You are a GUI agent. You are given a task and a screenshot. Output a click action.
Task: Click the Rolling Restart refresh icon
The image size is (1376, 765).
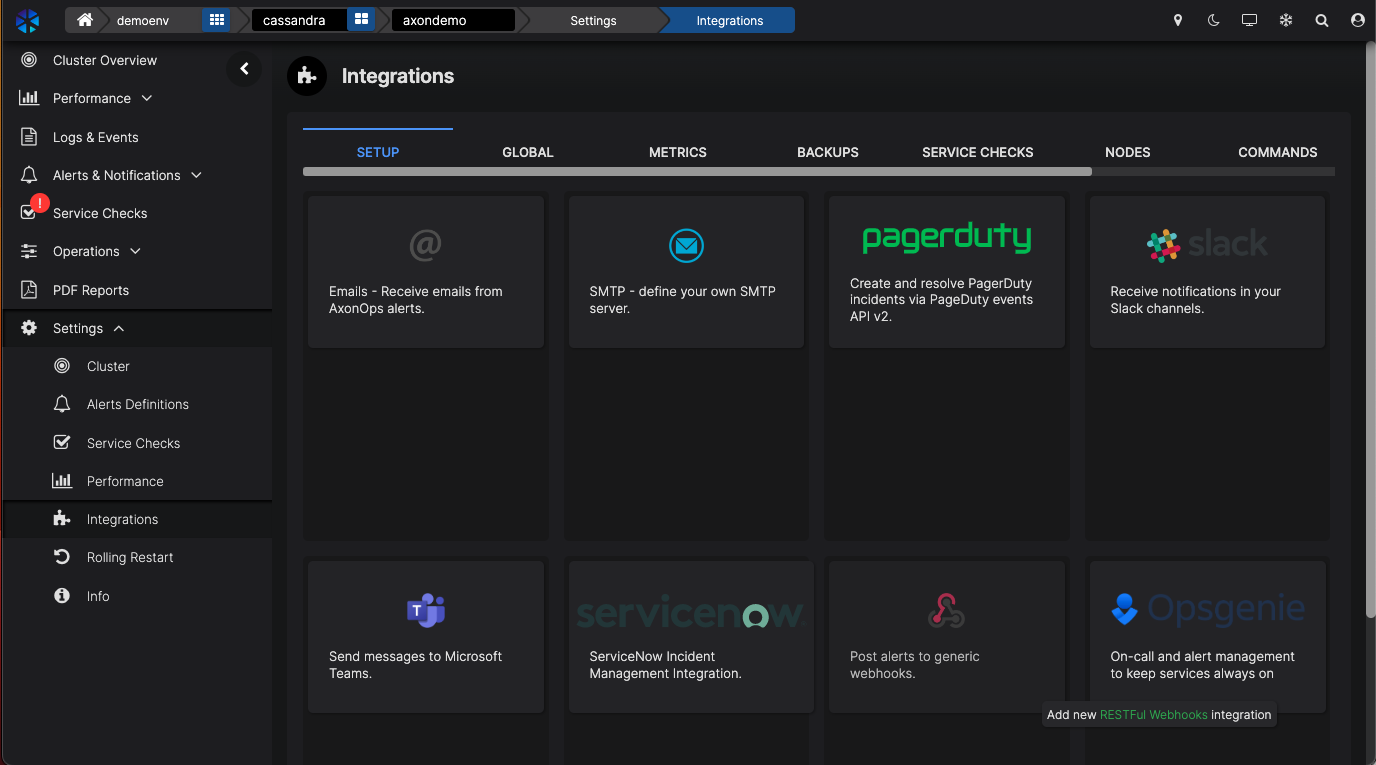[62, 557]
